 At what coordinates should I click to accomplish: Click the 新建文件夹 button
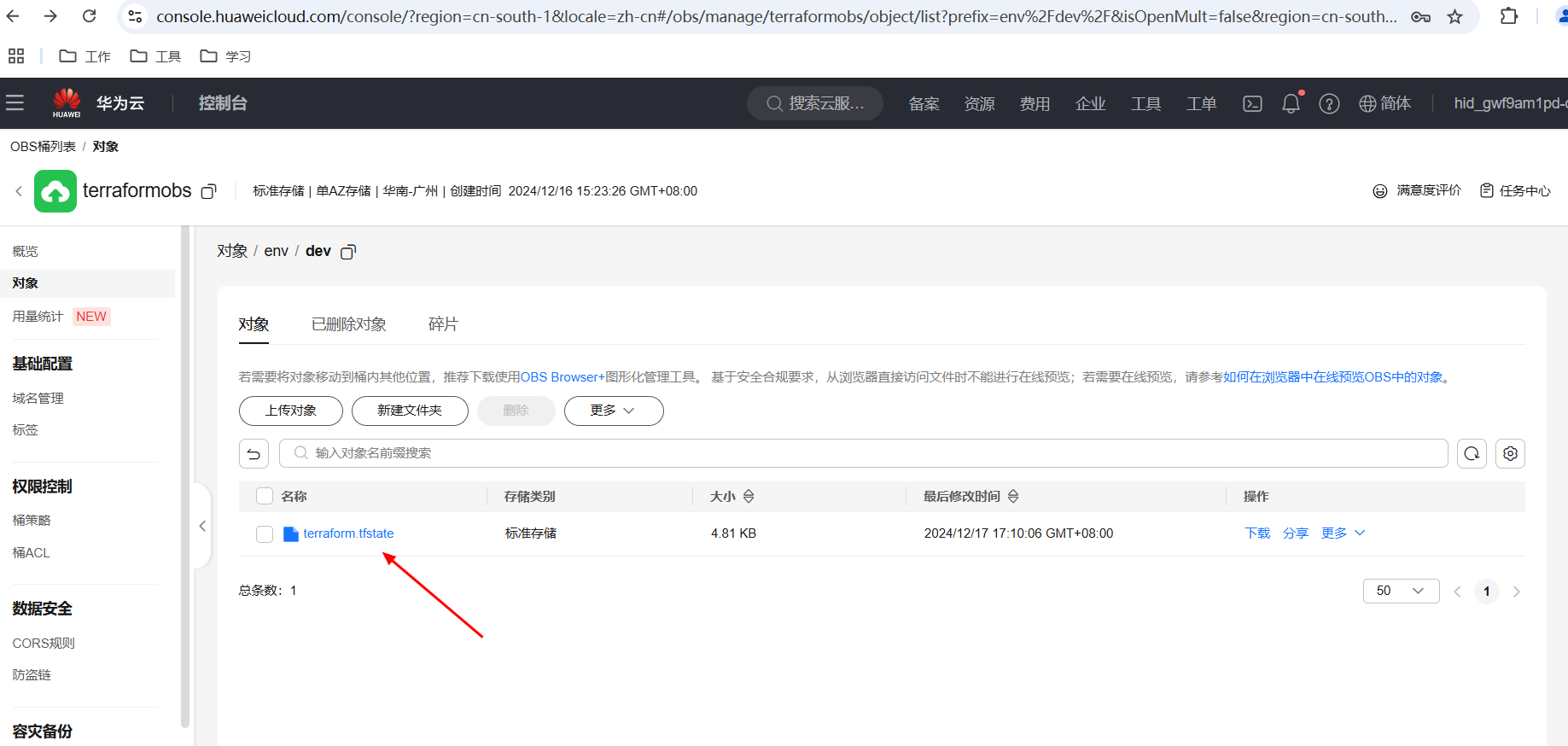[410, 411]
